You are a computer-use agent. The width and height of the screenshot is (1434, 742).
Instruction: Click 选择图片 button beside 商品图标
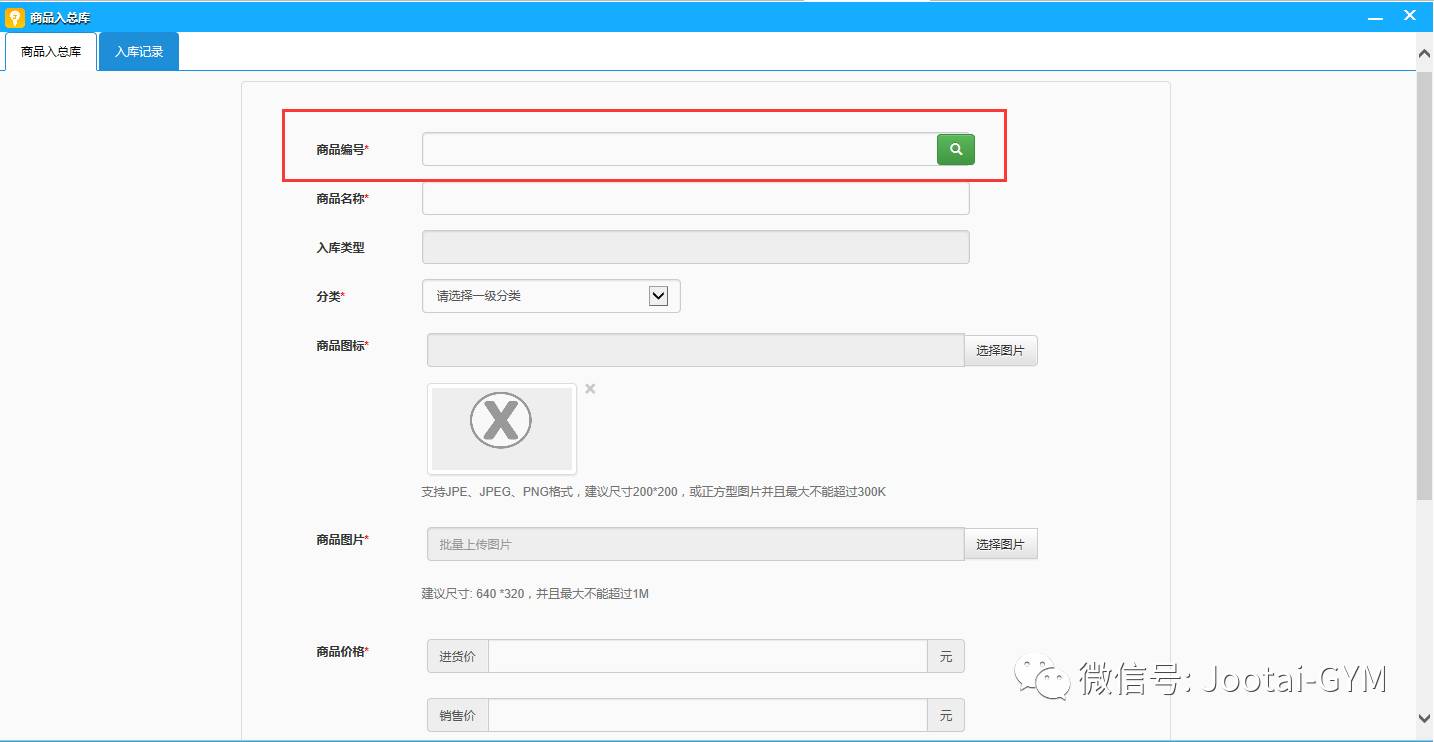point(1001,351)
